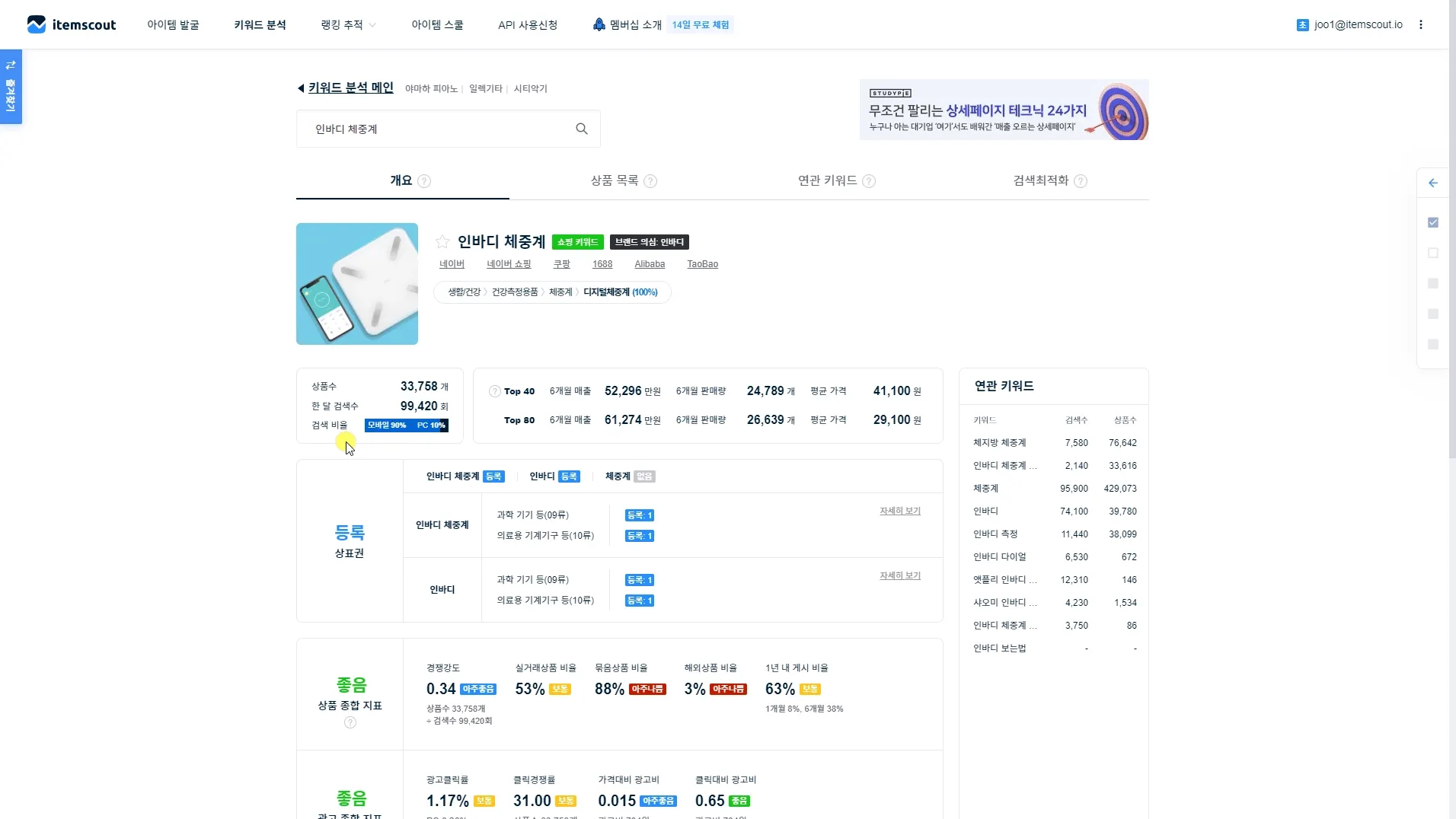Click the help icon under 상품 종합 지표
This screenshot has height=819, width=1456.
pyautogui.click(x=350, y=722)
